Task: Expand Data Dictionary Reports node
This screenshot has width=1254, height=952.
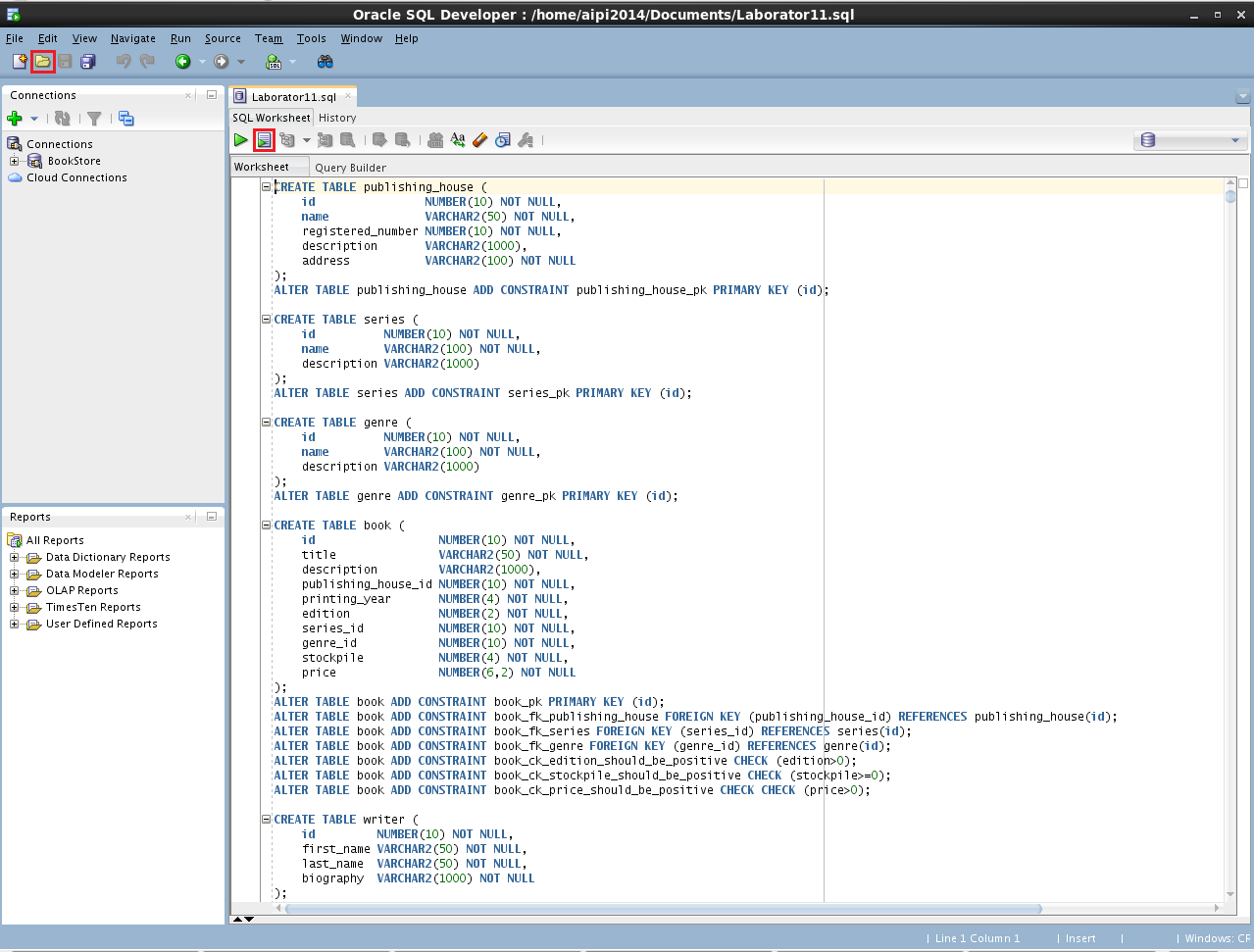Action: 15,557
